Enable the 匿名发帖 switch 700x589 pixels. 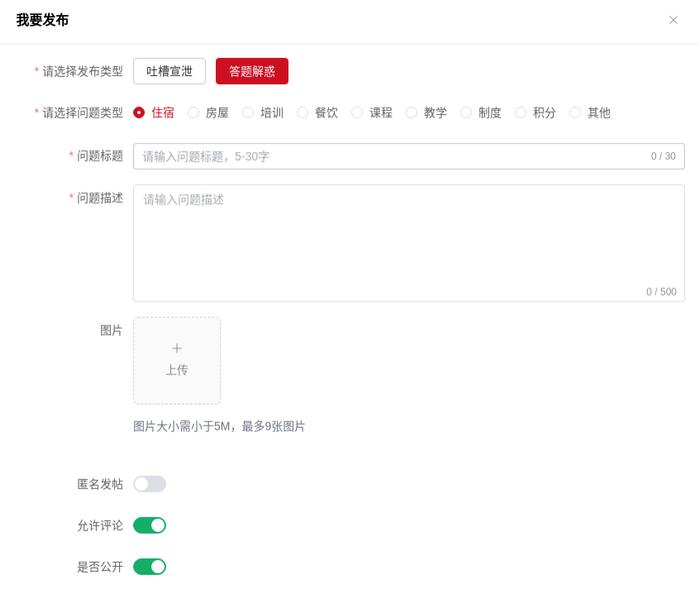pos(150,484)
